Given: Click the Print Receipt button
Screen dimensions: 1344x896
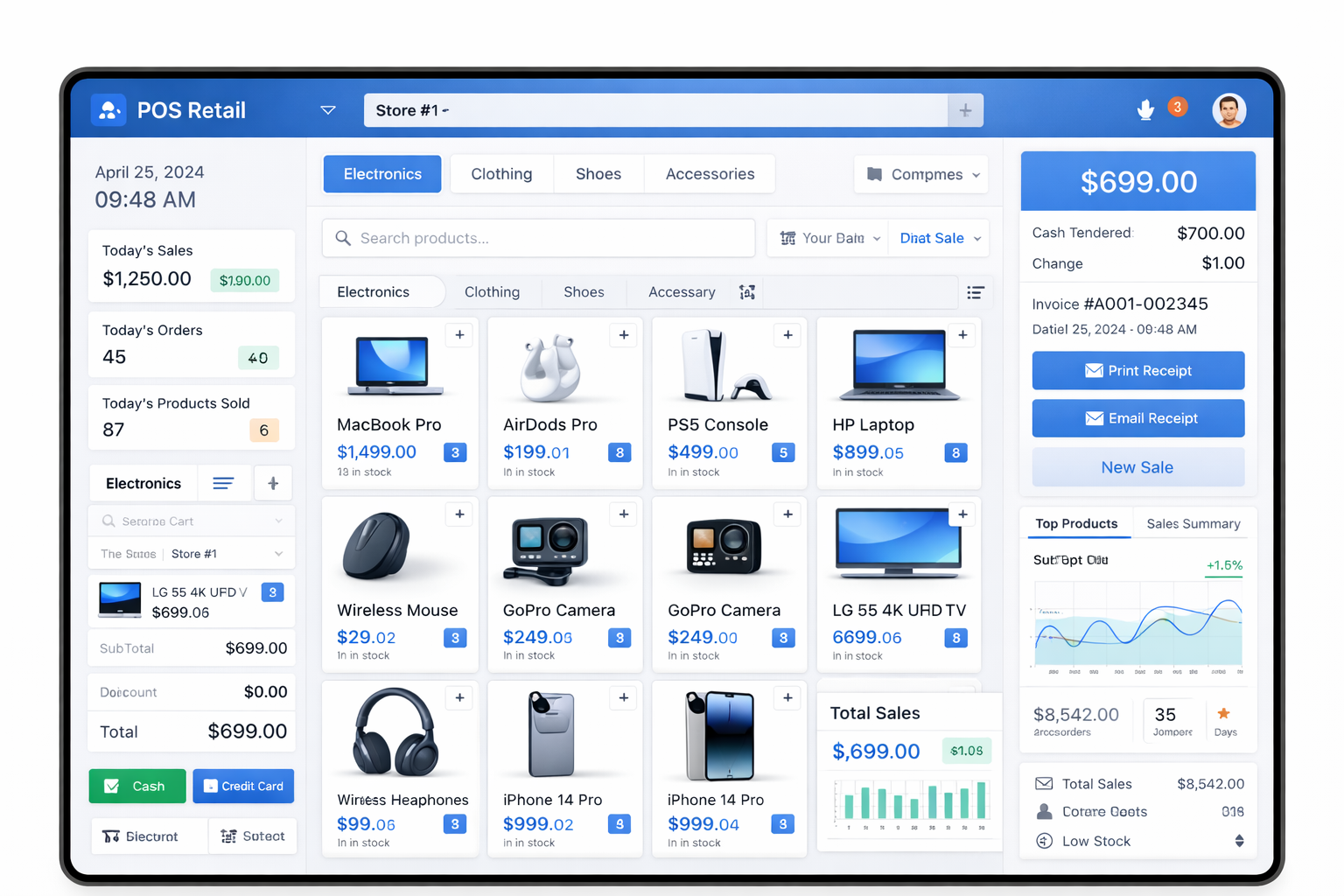Looking at the screenshot, I should point(1138,371).
